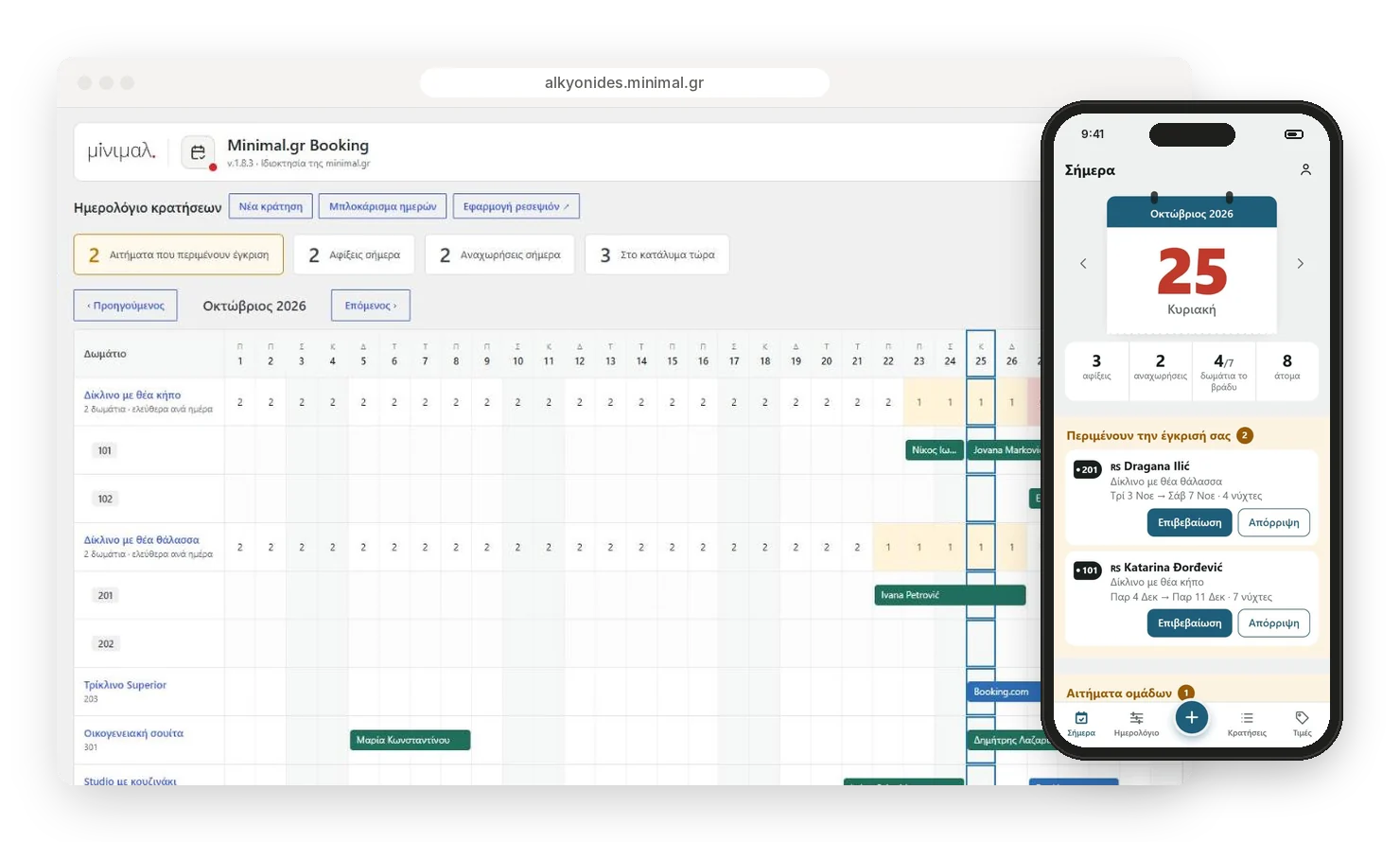Select the room 202 row label
Image resolution: width=1400 pixels, height=842 pixels.
point(105,643)
